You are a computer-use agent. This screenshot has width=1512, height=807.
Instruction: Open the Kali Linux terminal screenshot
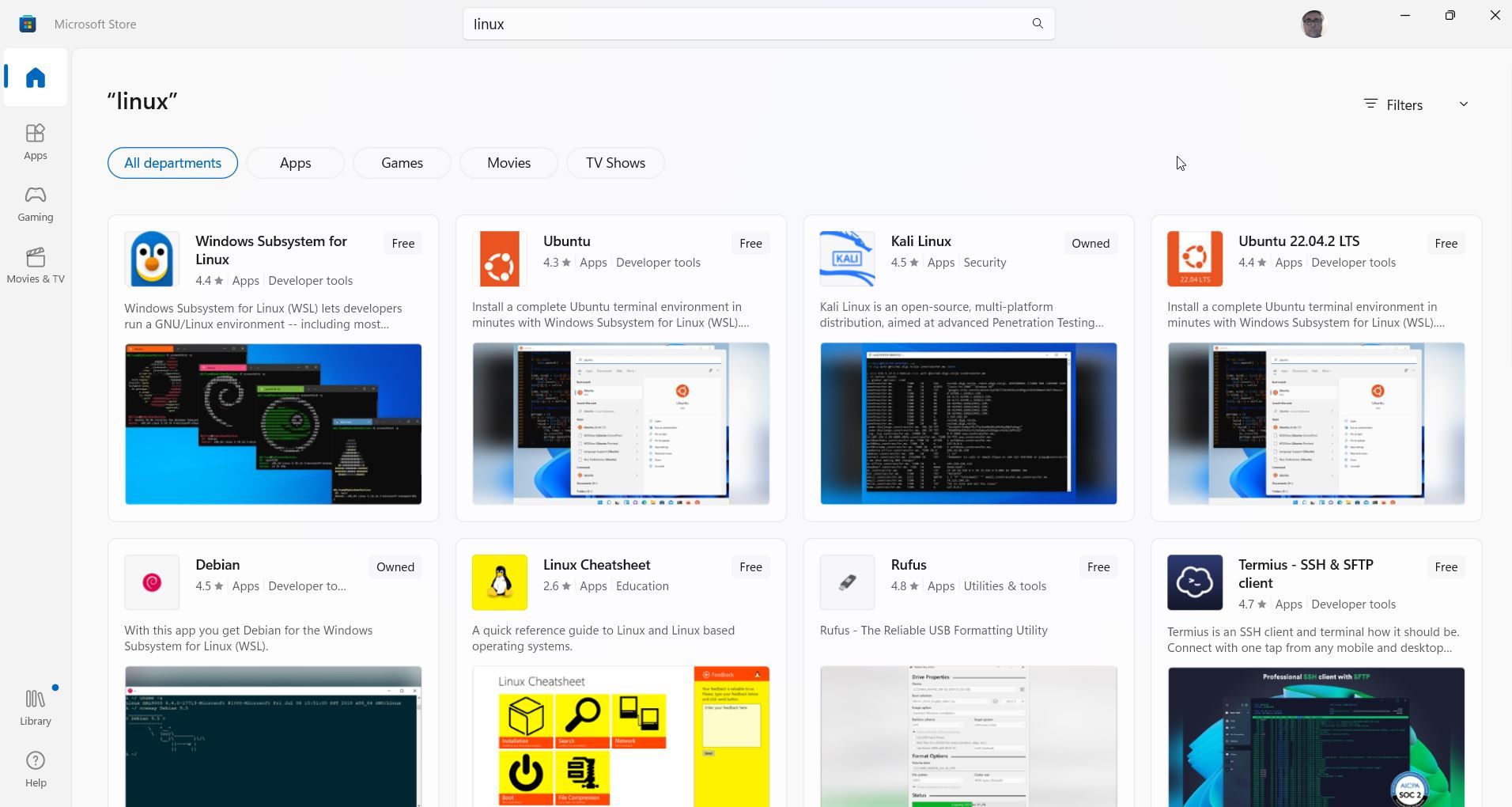point(969,423)
